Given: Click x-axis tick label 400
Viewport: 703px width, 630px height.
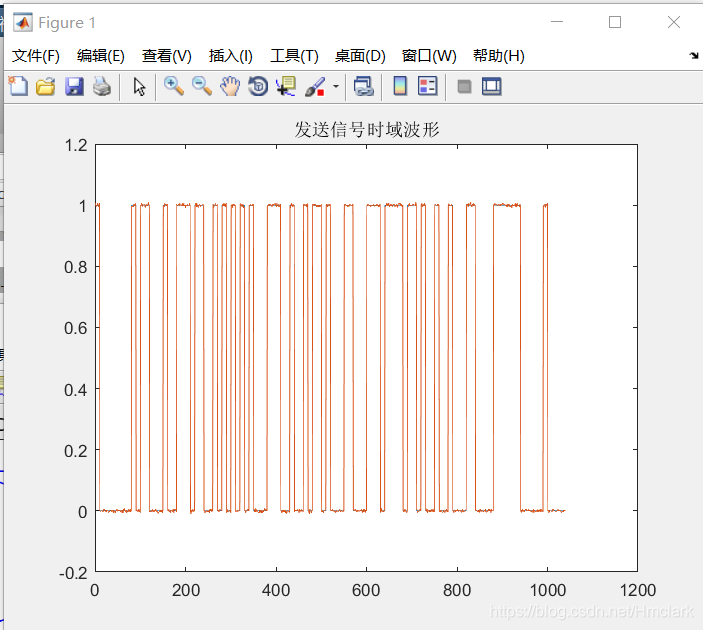Looking at the screenshot, I should pyautogui.click(x=276, y=590).
